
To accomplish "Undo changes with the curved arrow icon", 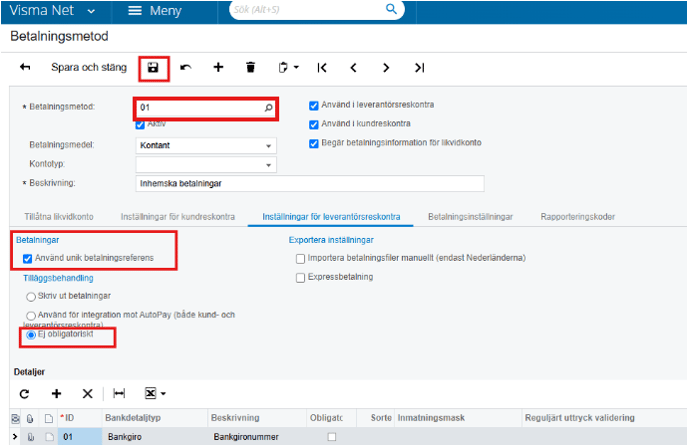I will coord(186,68).
